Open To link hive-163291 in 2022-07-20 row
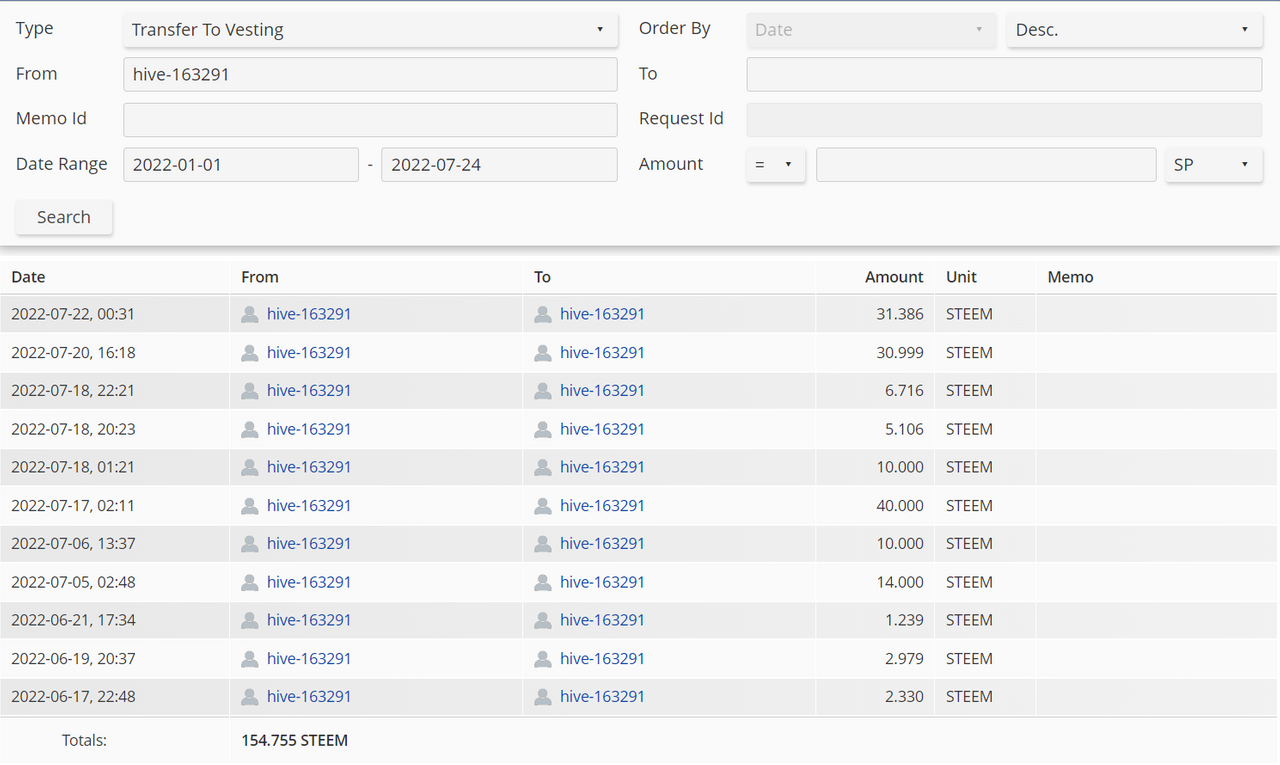 (x=602, y=353)
